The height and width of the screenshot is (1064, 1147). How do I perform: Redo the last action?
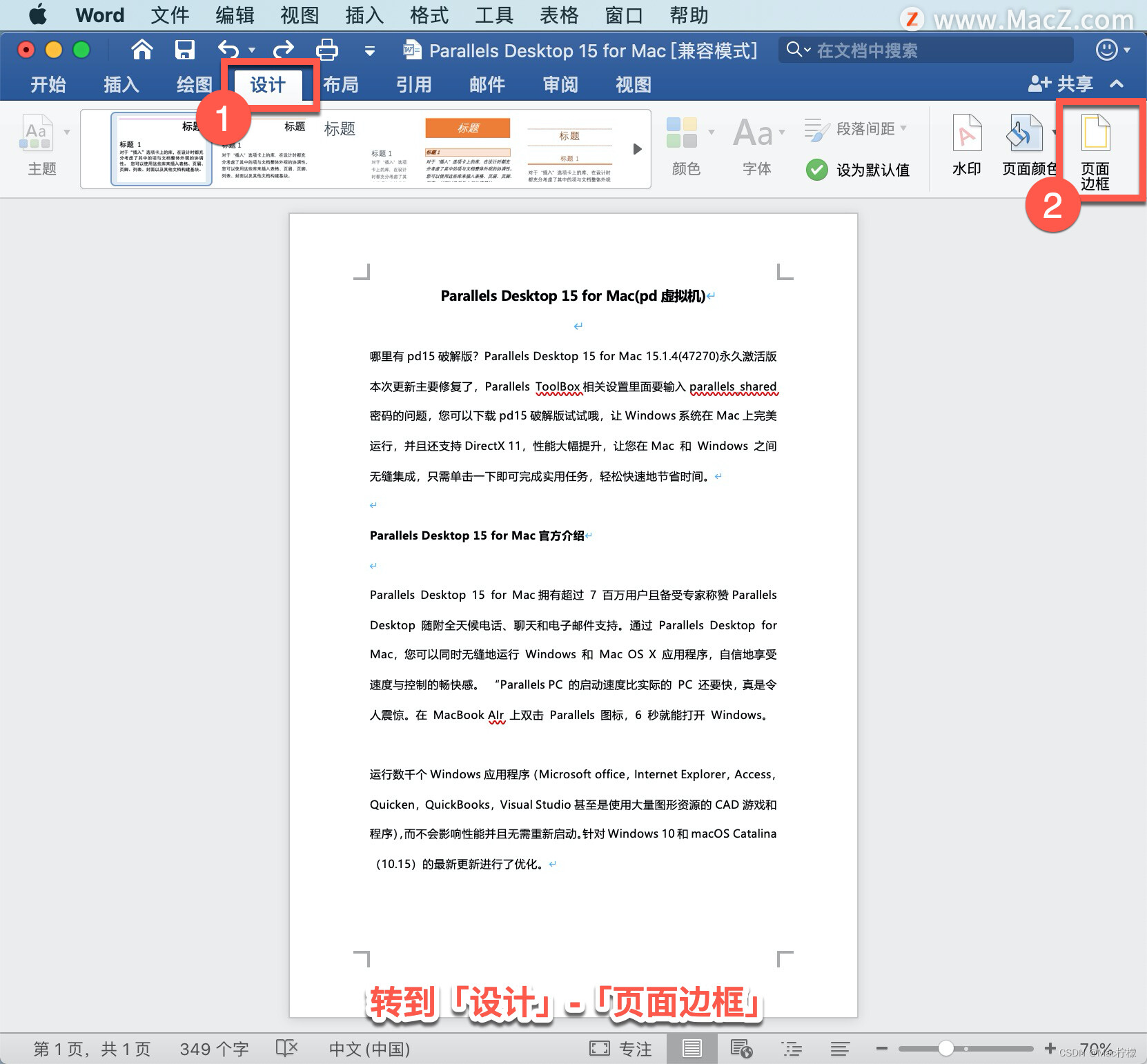pyautogui.click(x=284, y=50)
